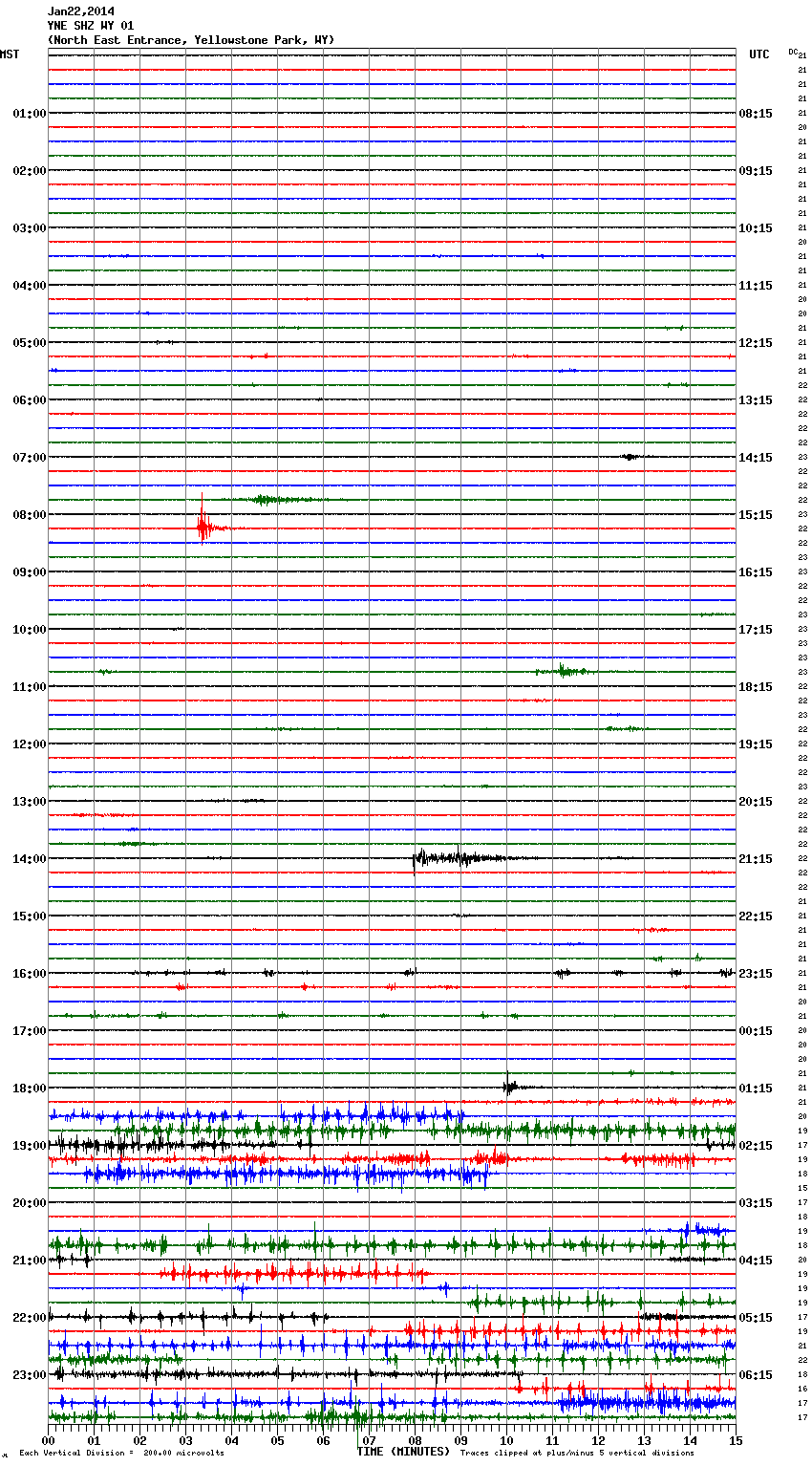
Task: Select the '03:00' MST time label
Action: (x=30, y=228)
